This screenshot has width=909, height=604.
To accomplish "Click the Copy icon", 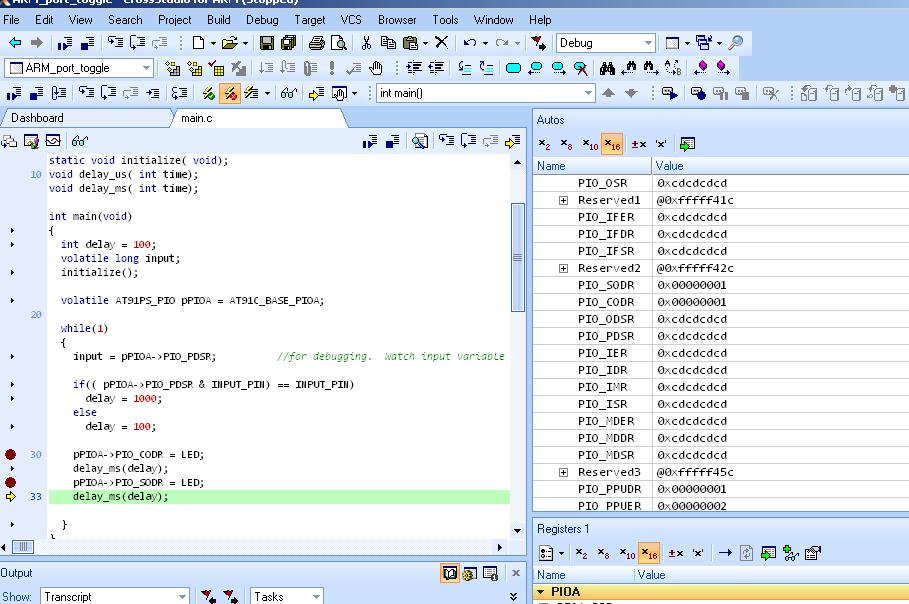I will [x=388, y=43].
